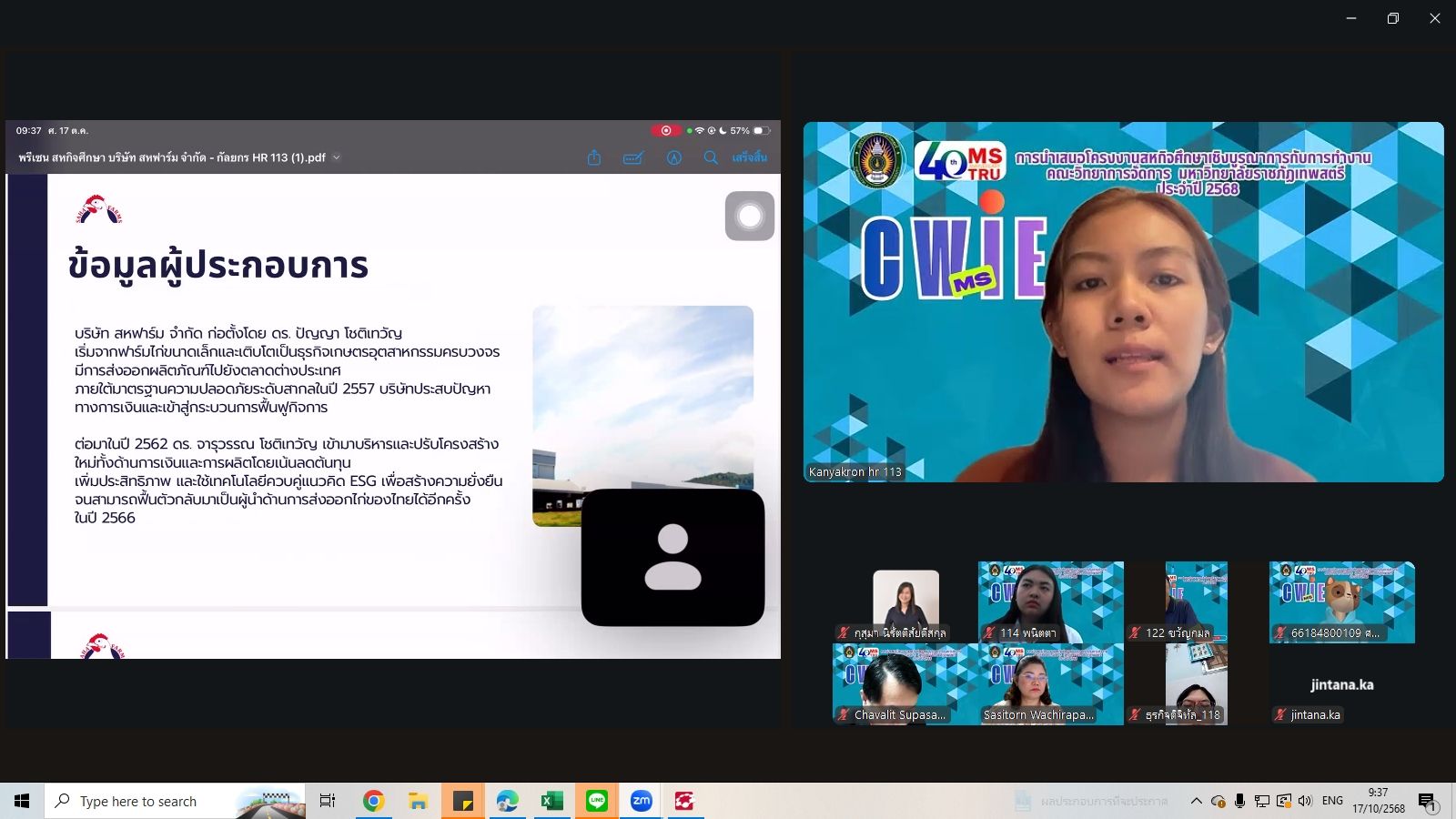Open Task View on the taskbar
1456x819 pixels.
click(328, 801)
